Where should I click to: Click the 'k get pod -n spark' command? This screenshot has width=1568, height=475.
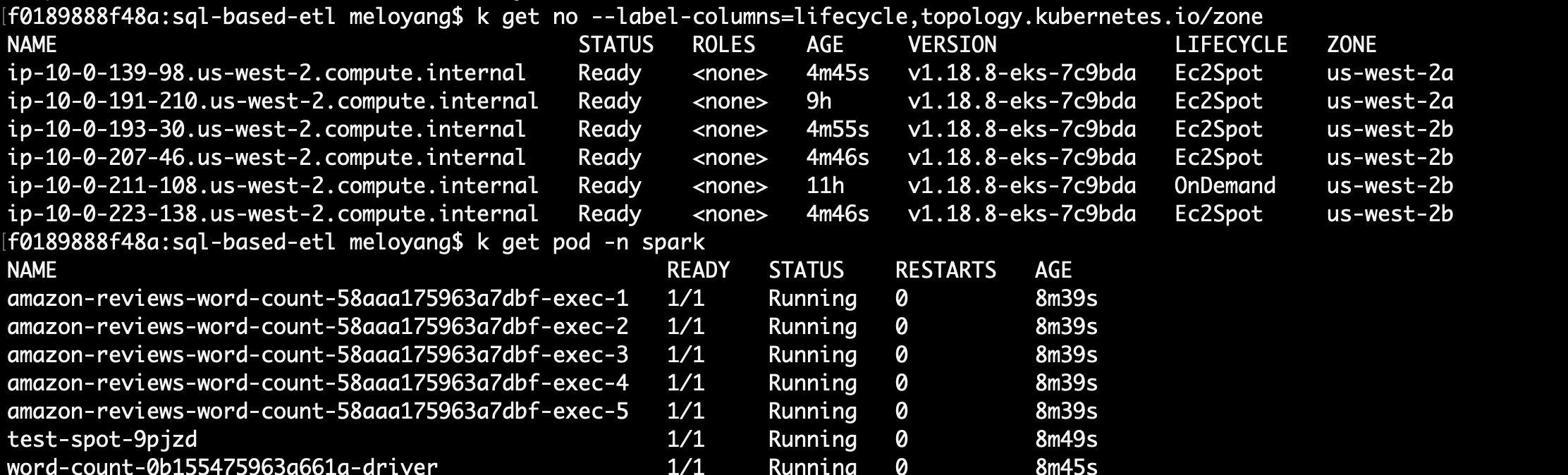(591, 242)
